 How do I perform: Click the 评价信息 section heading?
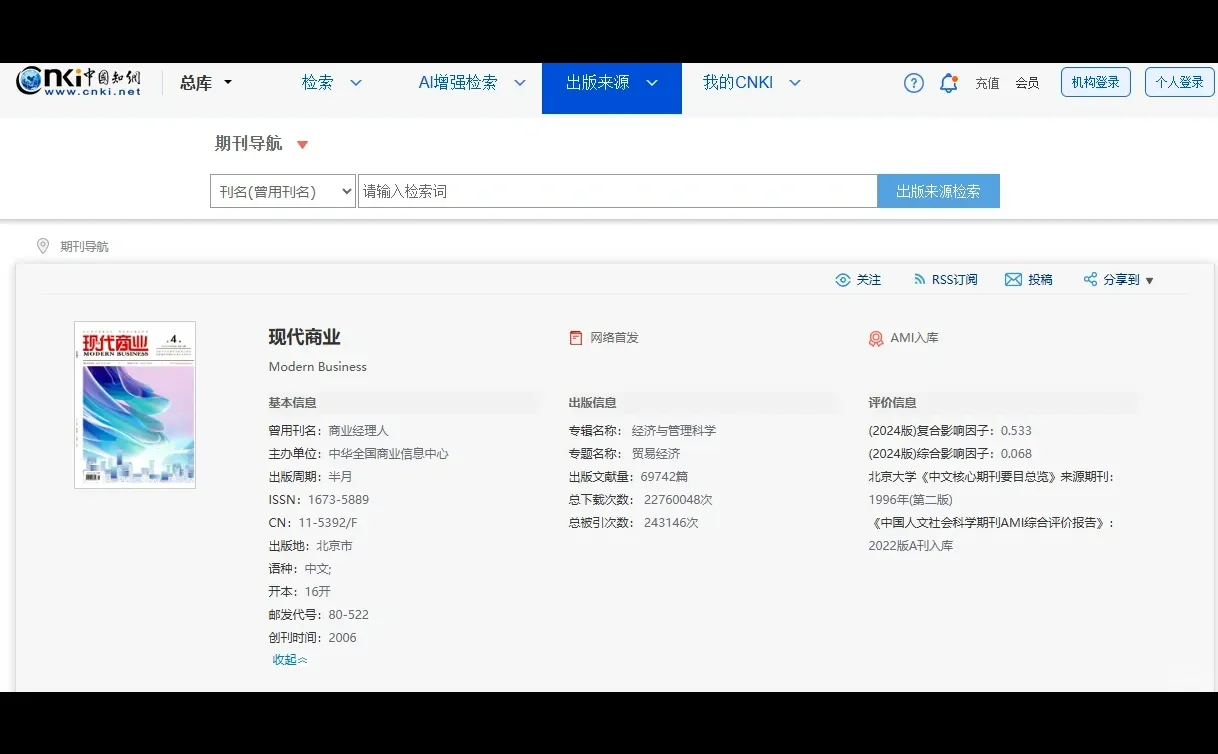coord(892,403)
